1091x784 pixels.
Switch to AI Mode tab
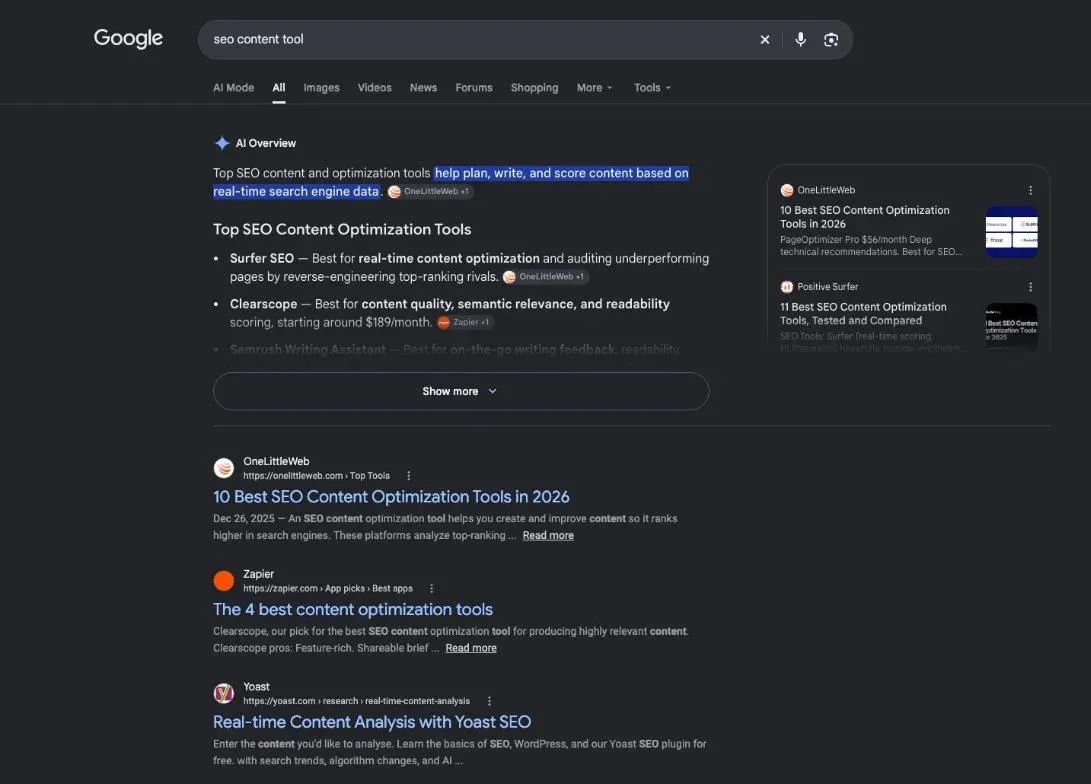pyautogui.click(x=233, y=88)
